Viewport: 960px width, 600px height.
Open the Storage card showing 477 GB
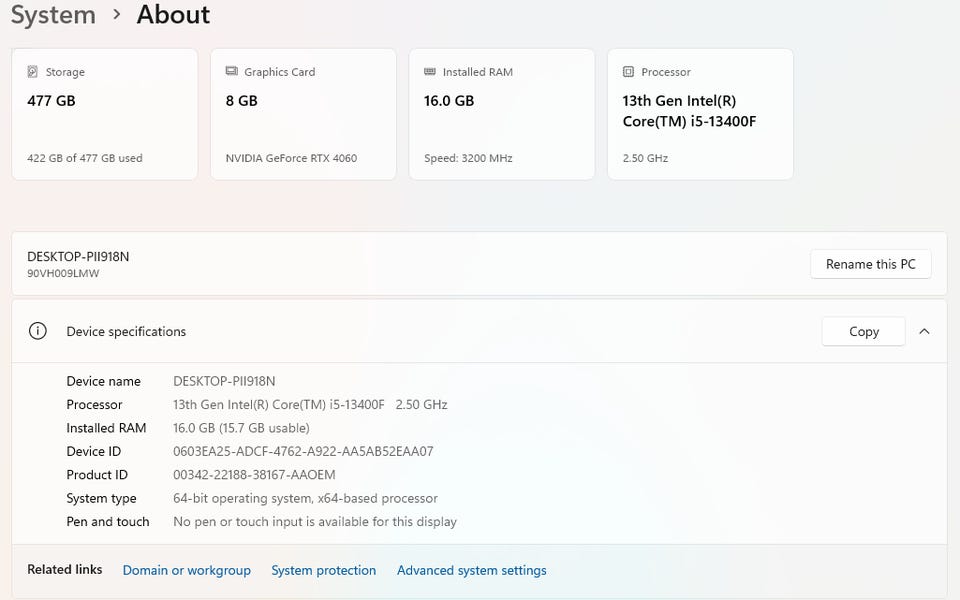[x=105, y=114]
